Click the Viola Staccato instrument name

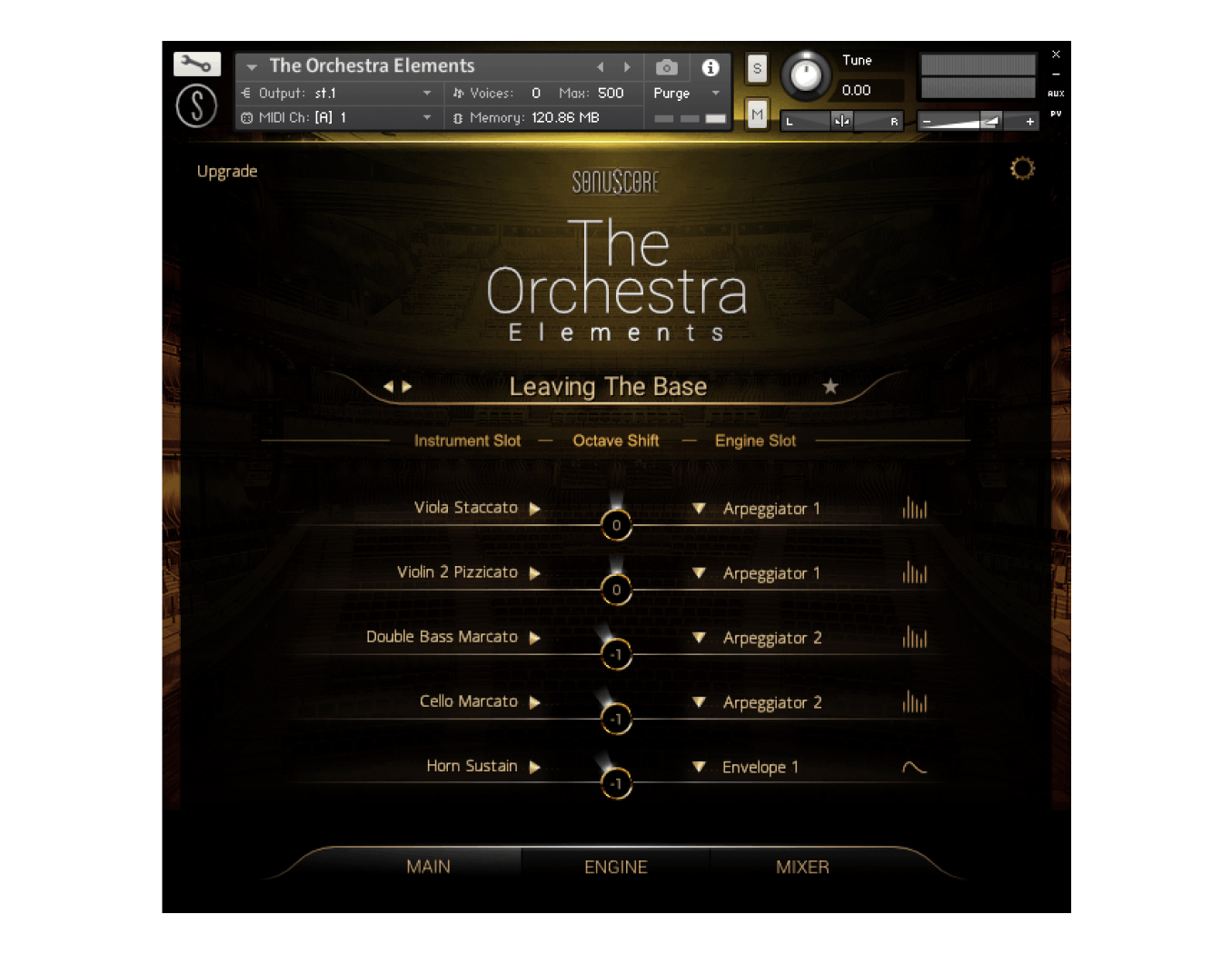[465, 508]
